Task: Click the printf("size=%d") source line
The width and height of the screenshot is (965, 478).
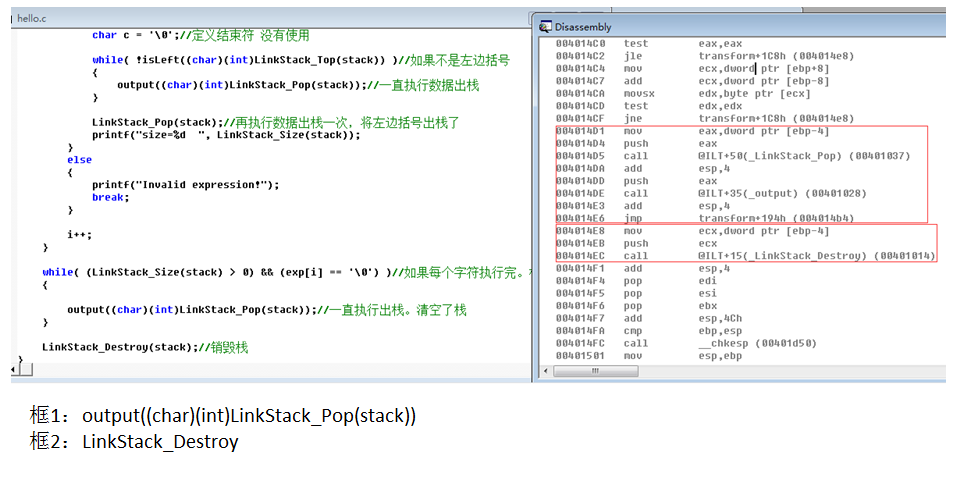Action: [226, 135]
